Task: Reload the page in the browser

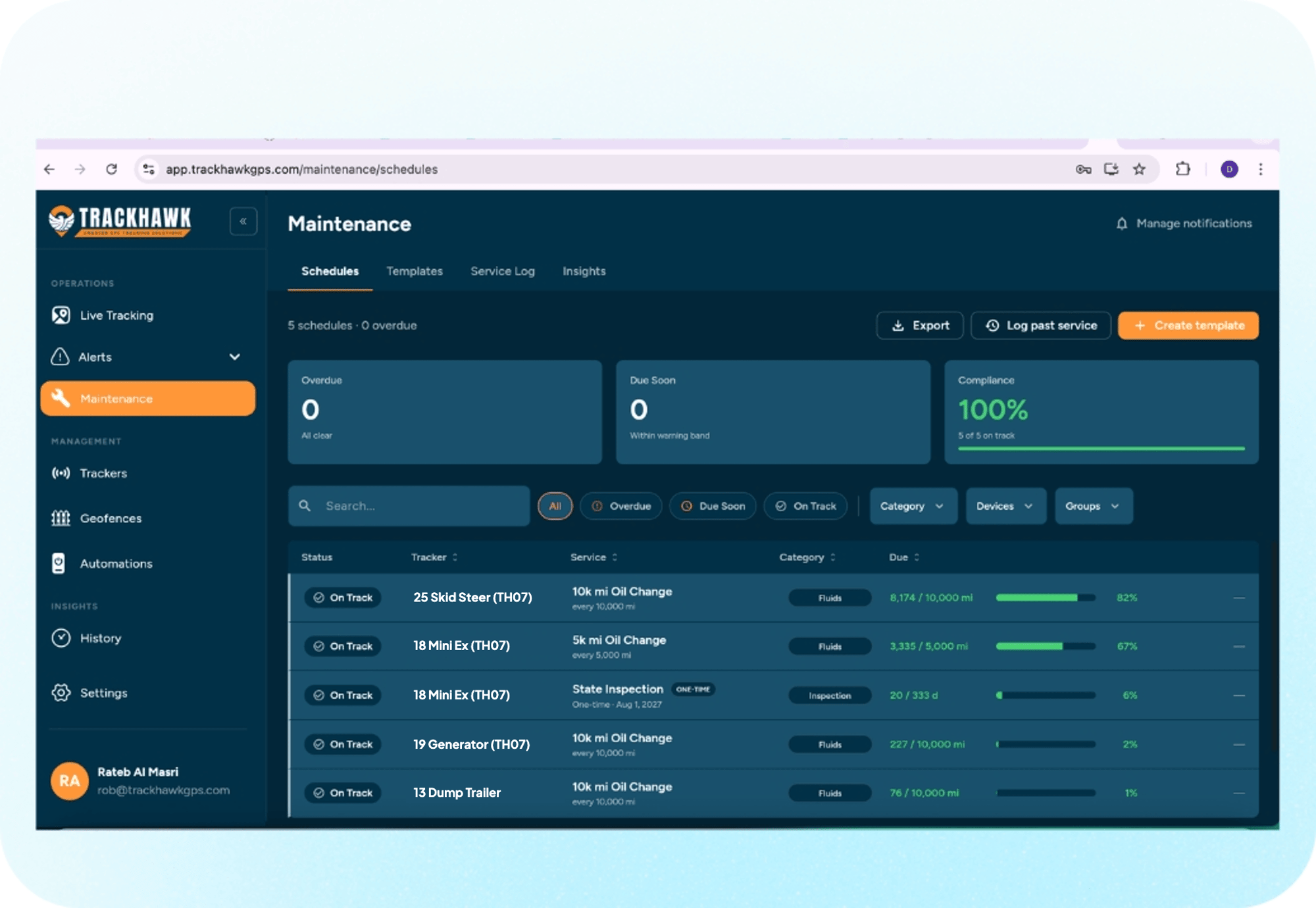Action: tap(111, 169)
